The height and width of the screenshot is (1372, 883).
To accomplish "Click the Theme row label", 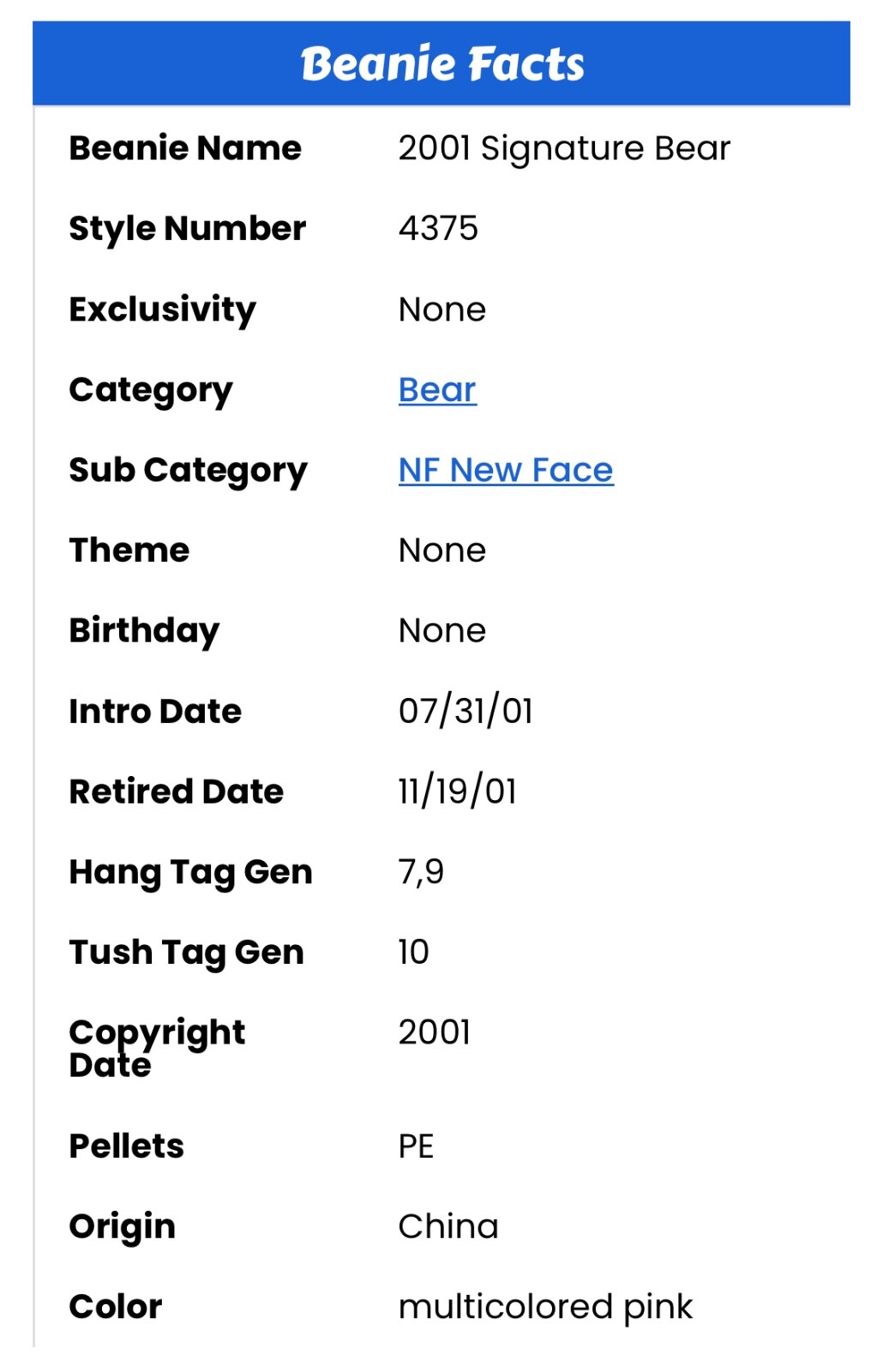I will pyautogui.click(x=129, y=551).
